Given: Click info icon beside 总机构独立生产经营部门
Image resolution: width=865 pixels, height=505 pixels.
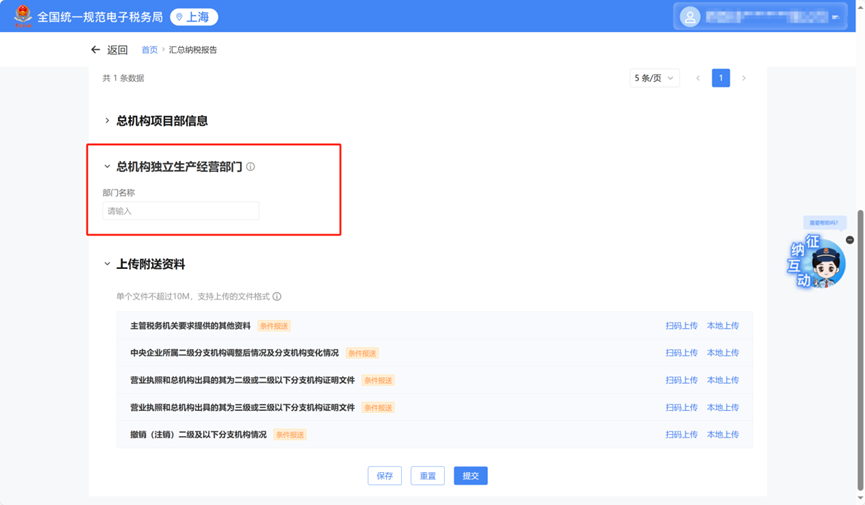Looking at the screenshot, I should pyautogui.click(x=251, y=167).
